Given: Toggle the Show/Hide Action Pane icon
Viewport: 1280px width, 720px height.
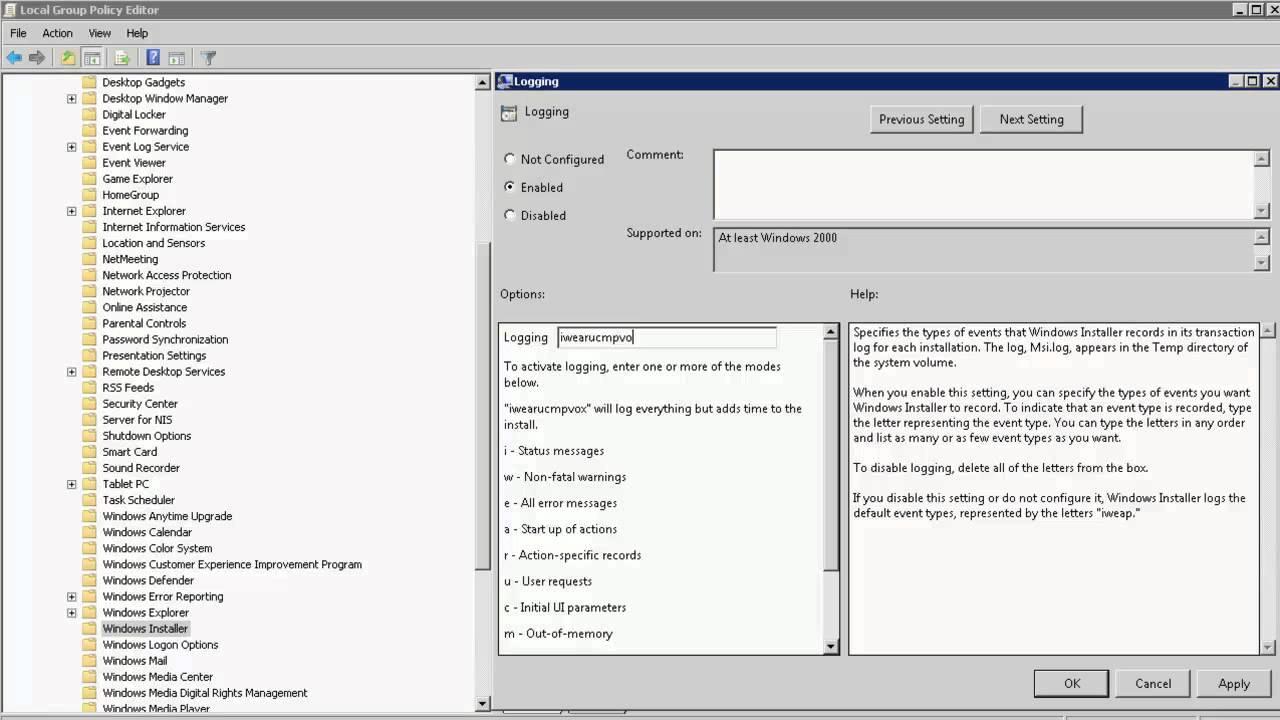Looking at the screenshot, I should pyautogui.click(x=177, y=58).
